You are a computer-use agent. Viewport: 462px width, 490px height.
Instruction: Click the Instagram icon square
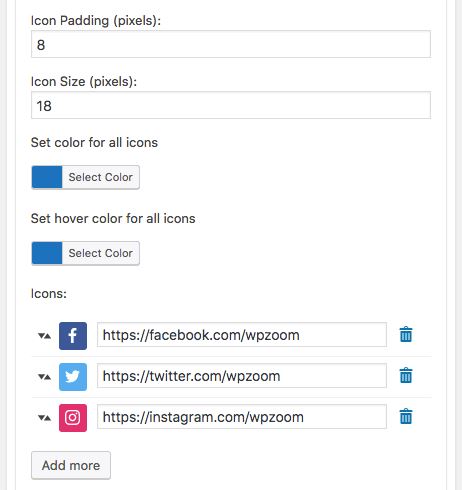[x=73, y=418]
